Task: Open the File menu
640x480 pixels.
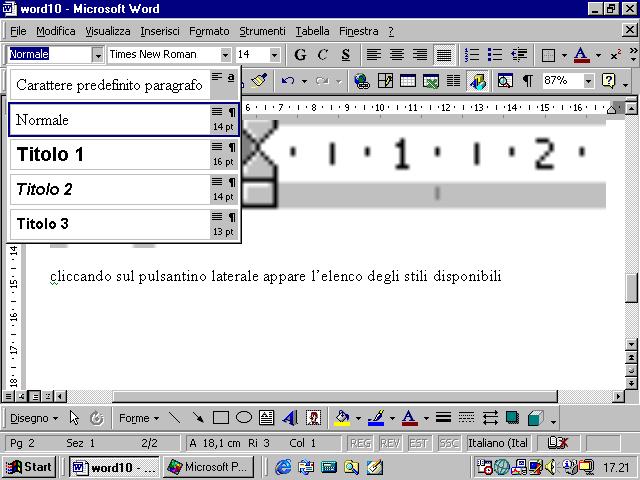Action: pyautogui.click(x=18, y=31)
